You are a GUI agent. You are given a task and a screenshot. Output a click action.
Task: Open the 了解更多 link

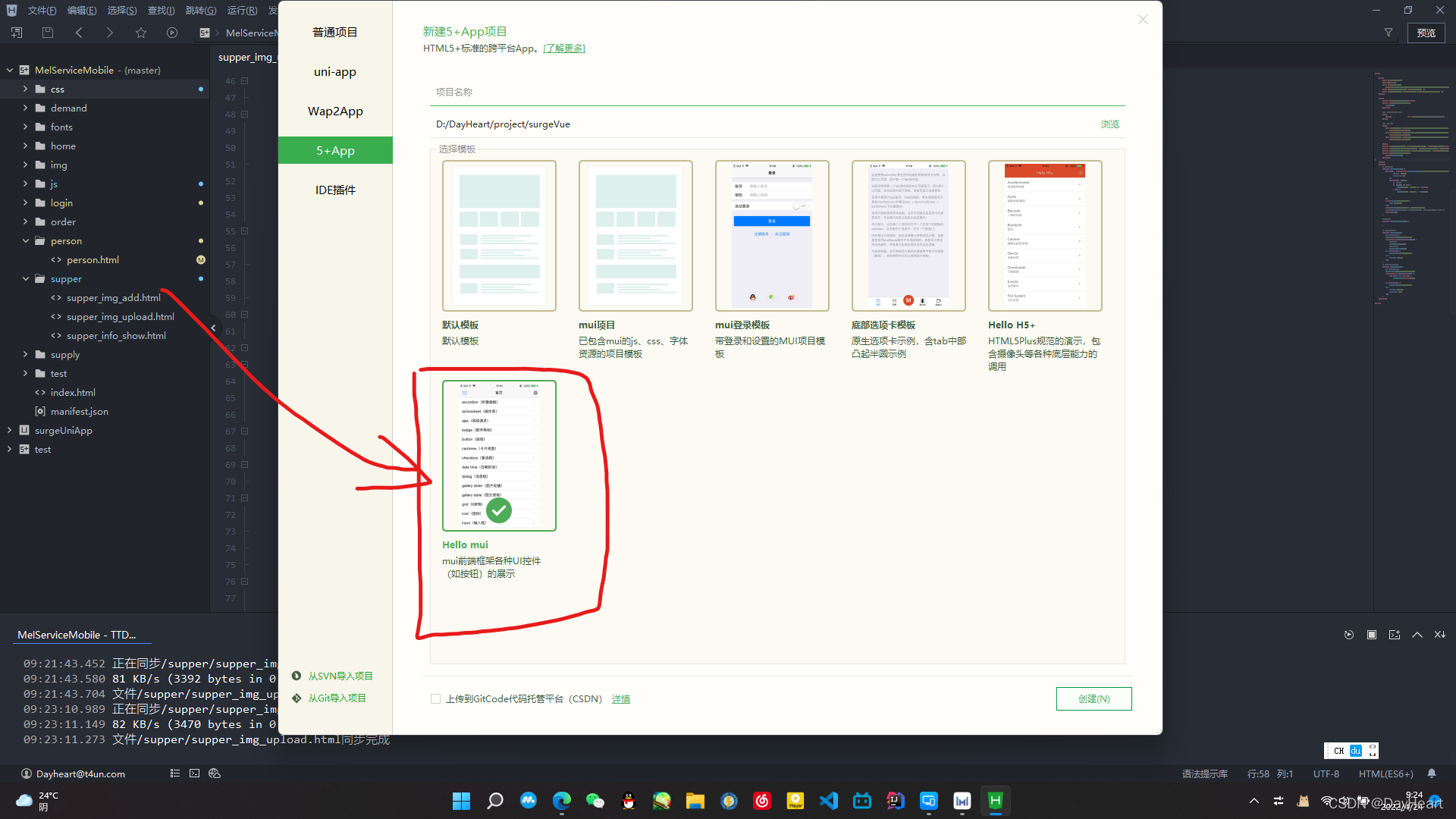point(564,48)
